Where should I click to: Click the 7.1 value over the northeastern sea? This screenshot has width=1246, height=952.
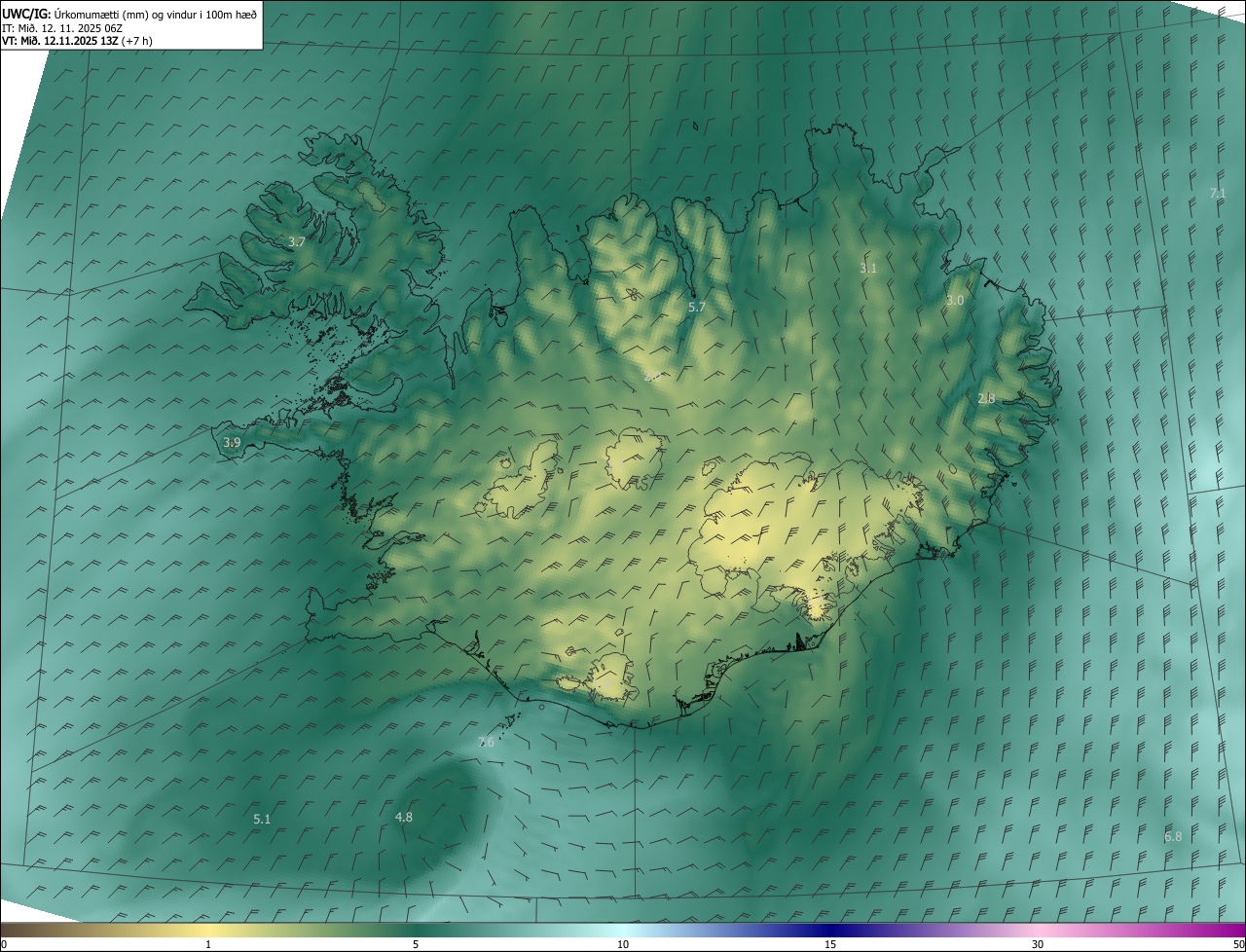coord(1217,194)
